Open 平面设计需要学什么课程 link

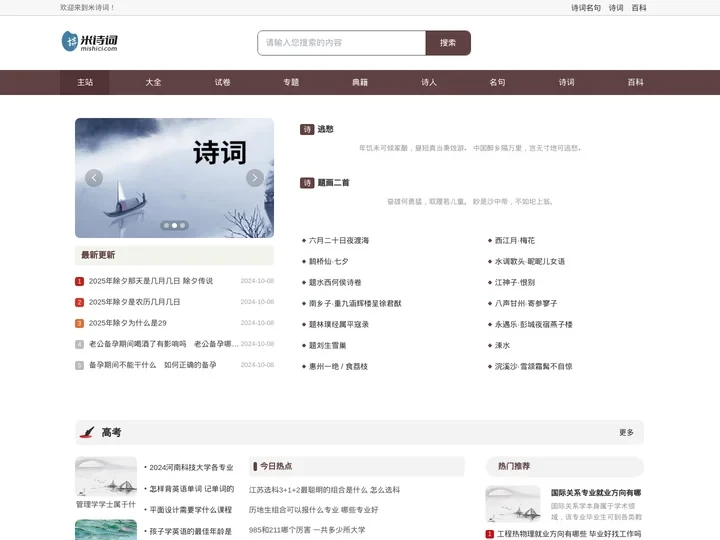[x=191, y=510]
